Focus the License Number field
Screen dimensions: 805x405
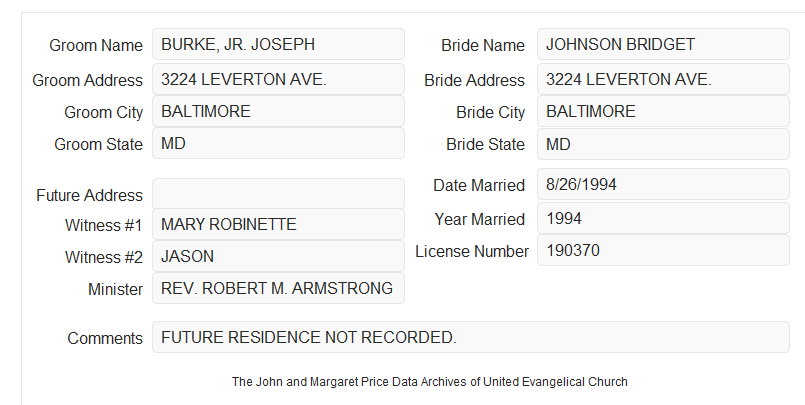[663, 250]
